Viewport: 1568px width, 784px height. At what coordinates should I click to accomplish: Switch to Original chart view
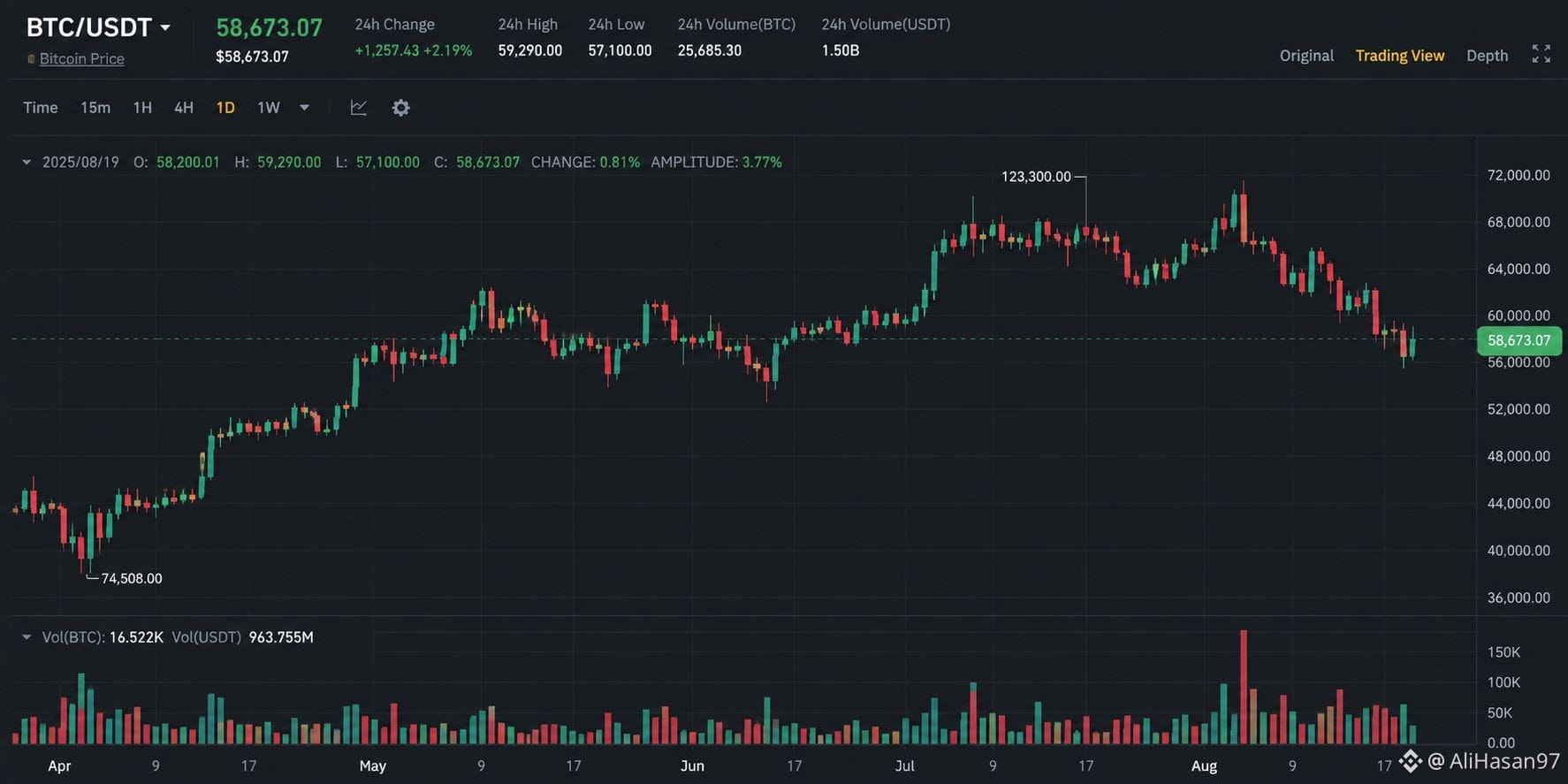(x=1306, y=56)
